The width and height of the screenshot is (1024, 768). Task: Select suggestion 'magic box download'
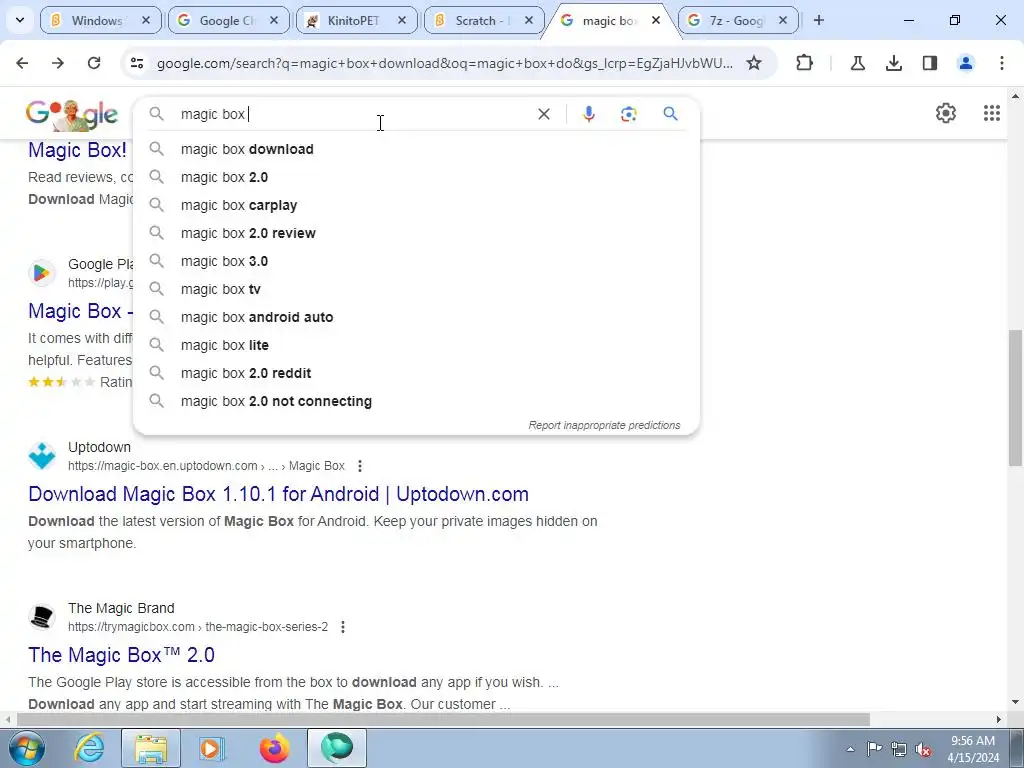coord(416,149)
